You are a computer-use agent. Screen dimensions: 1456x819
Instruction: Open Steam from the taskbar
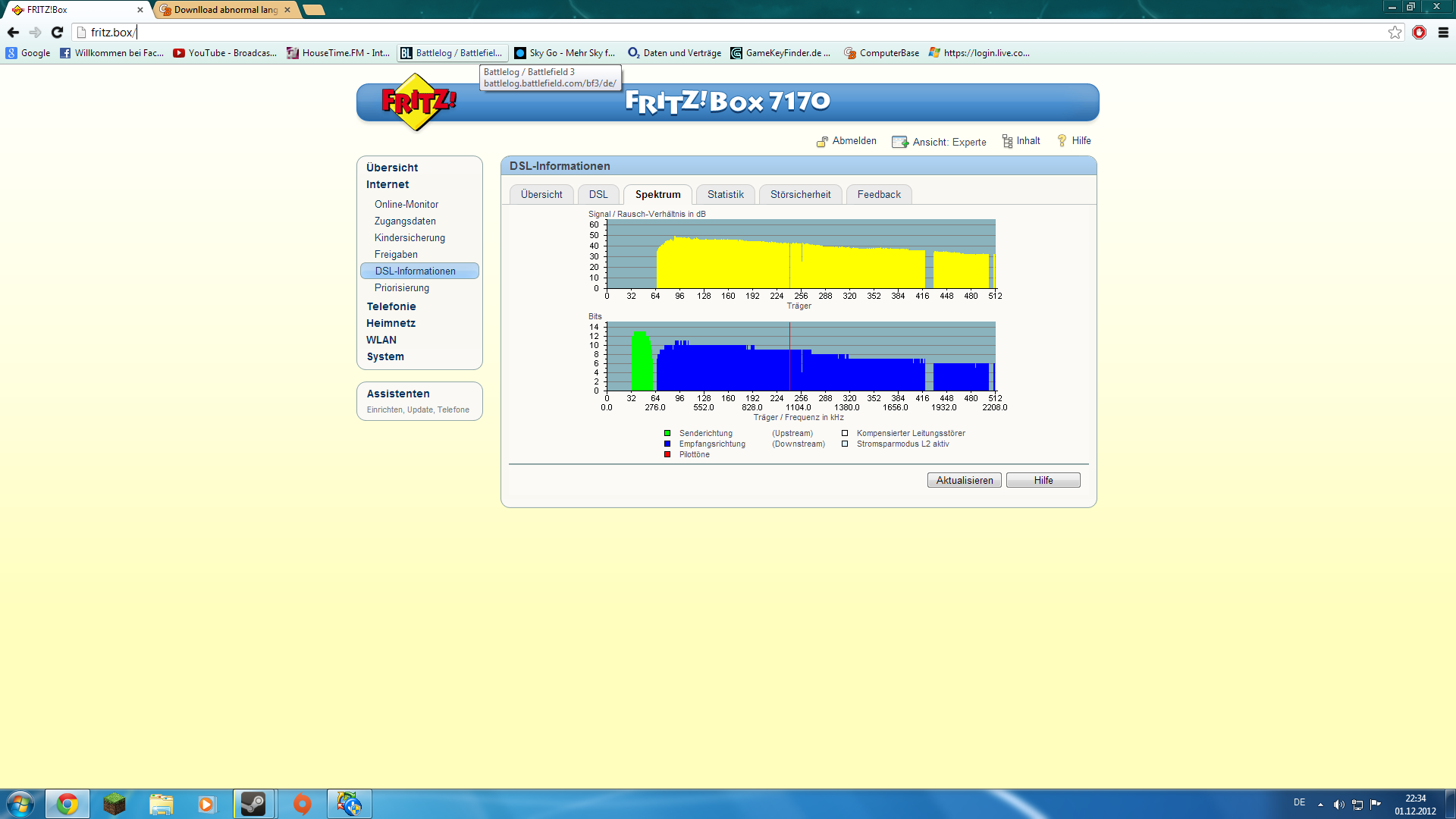tap(253, 804)
